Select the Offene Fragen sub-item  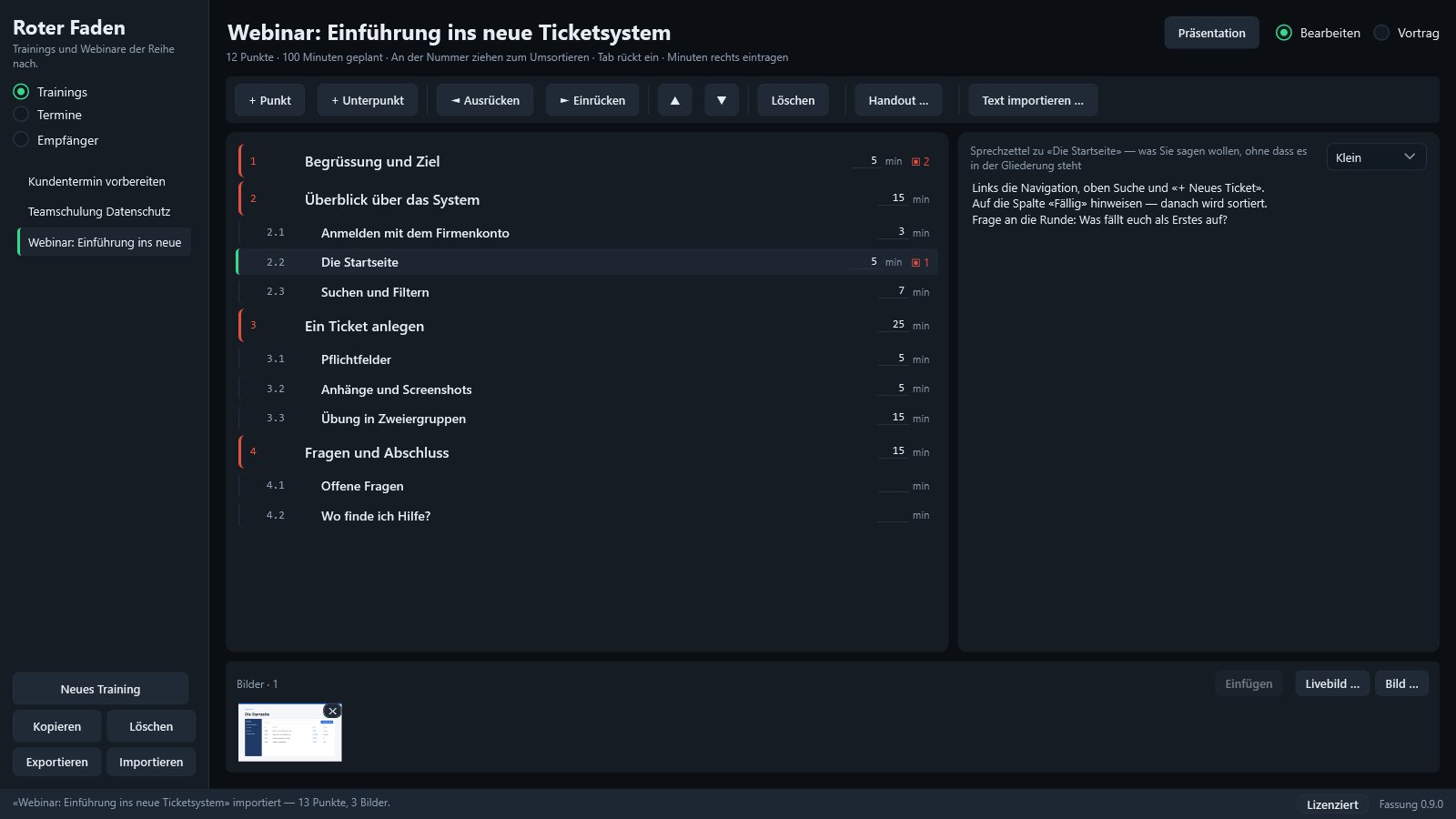coord(587,486)
